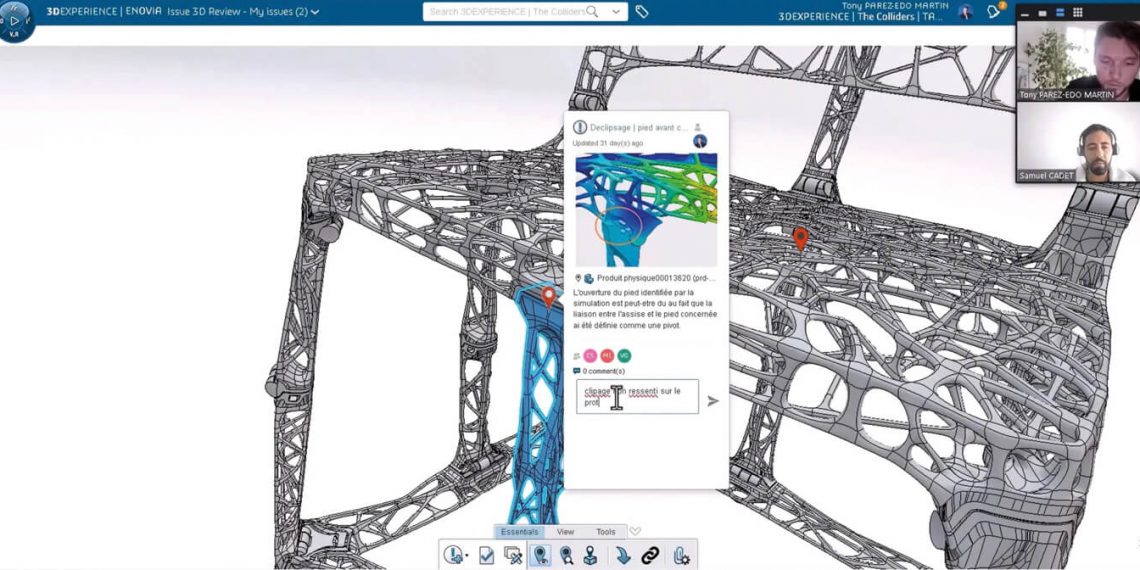The width and height of the screenshot is (1140, 570).
Task: Expand the My issues (2) dropdown
Action: pos(315,12)
